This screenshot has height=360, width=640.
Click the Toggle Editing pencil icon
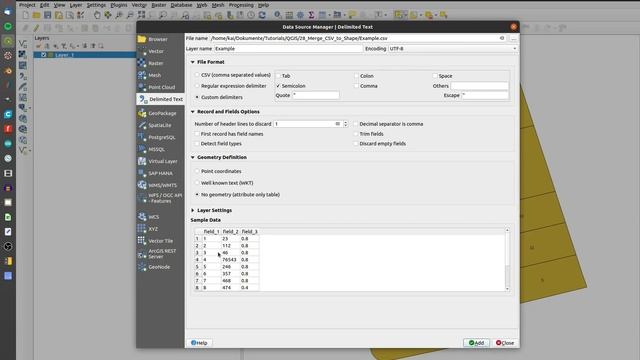(36, 28)
